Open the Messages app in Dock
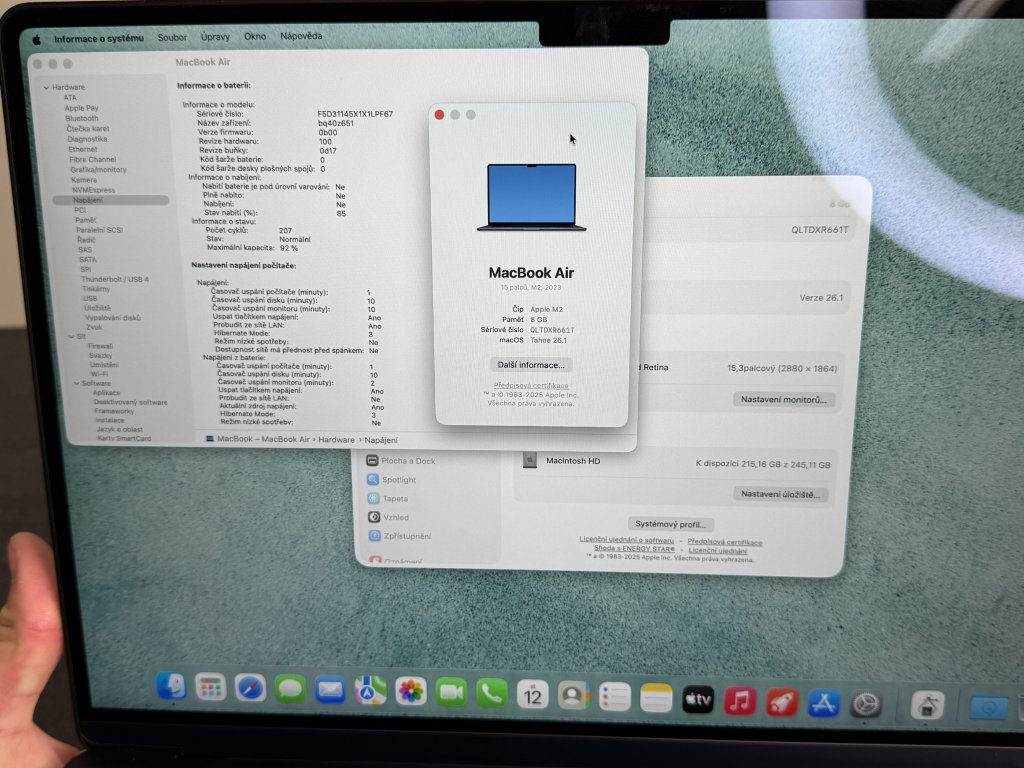This screenshot has height=768, width=1024. pyautogui.click(x=290, y=689)
